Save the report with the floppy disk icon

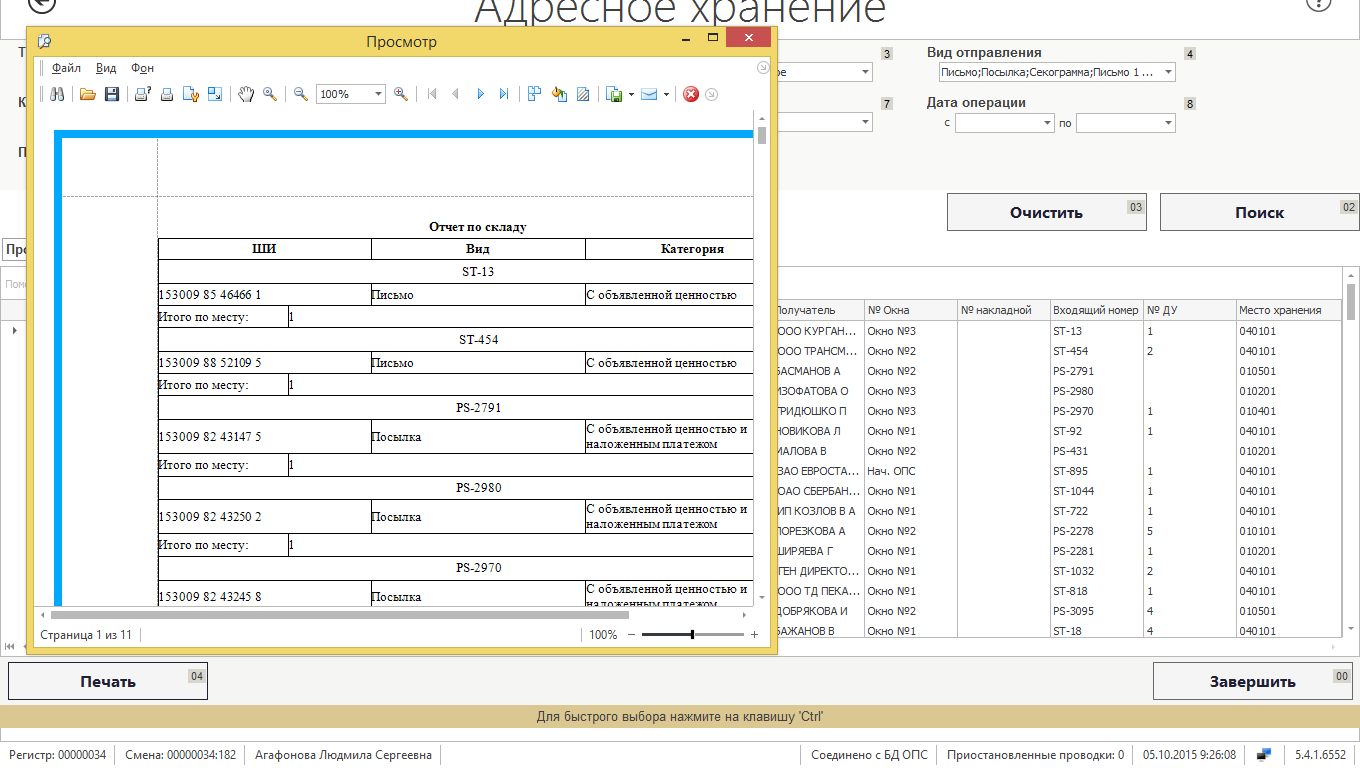(111, 94)
